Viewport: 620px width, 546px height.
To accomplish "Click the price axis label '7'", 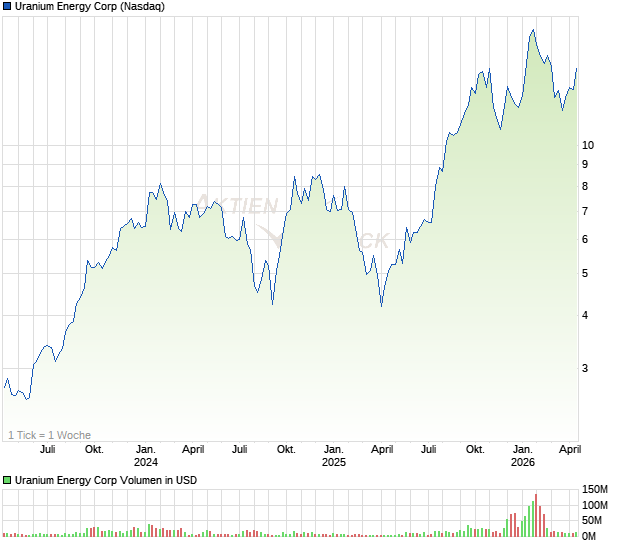I will (x=585, y=211).
